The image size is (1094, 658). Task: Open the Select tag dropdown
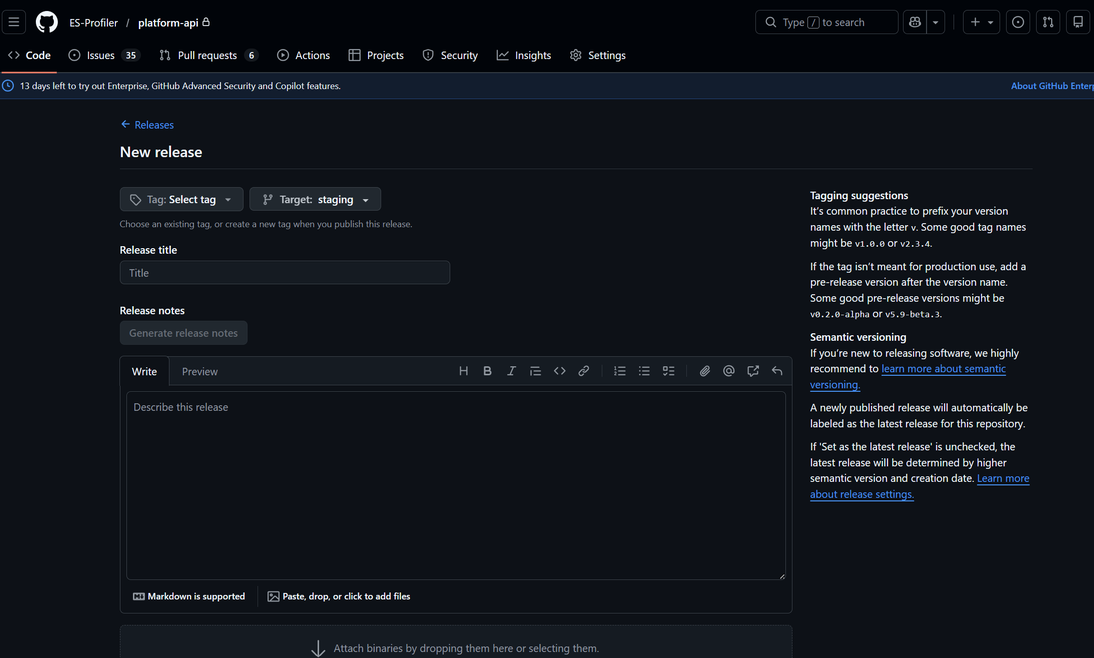pos(181,199)
